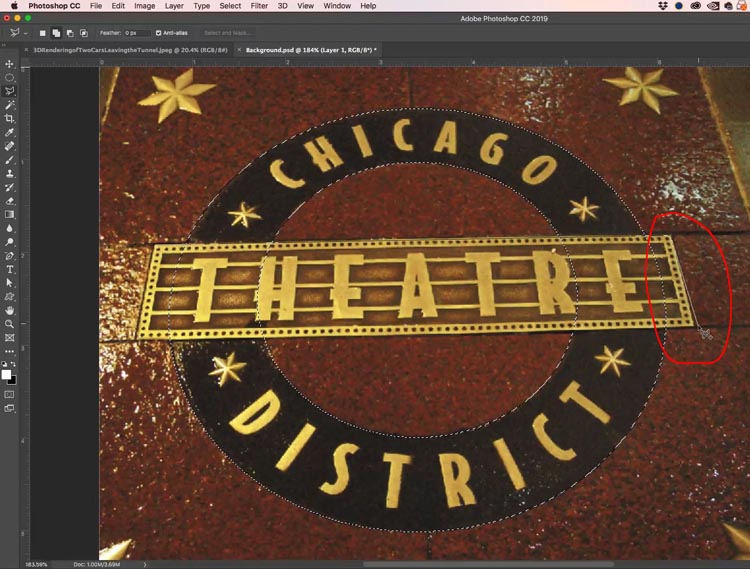This screenshot has width=750, height=569.
Task: Click the Select and Mask button
Action: (x=226, y=33)
